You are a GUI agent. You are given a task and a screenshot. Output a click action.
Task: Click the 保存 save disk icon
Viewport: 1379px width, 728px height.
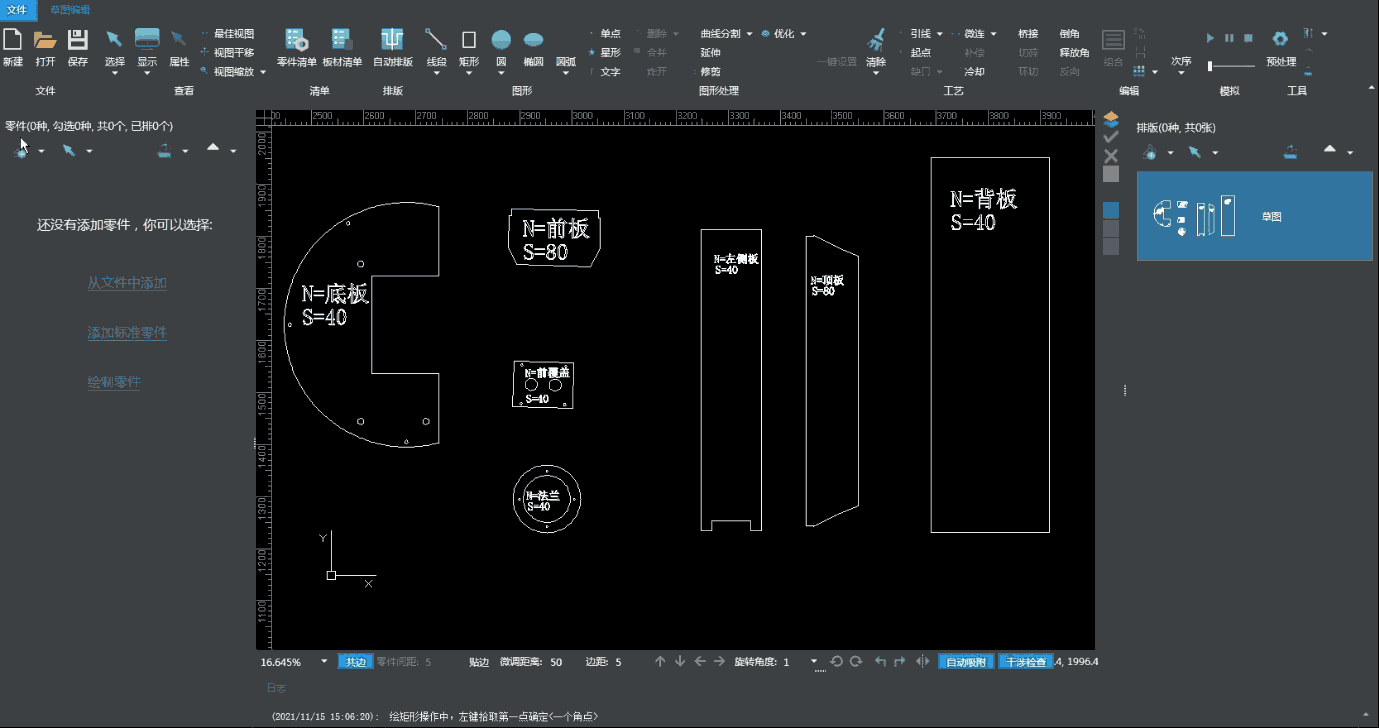78,40
